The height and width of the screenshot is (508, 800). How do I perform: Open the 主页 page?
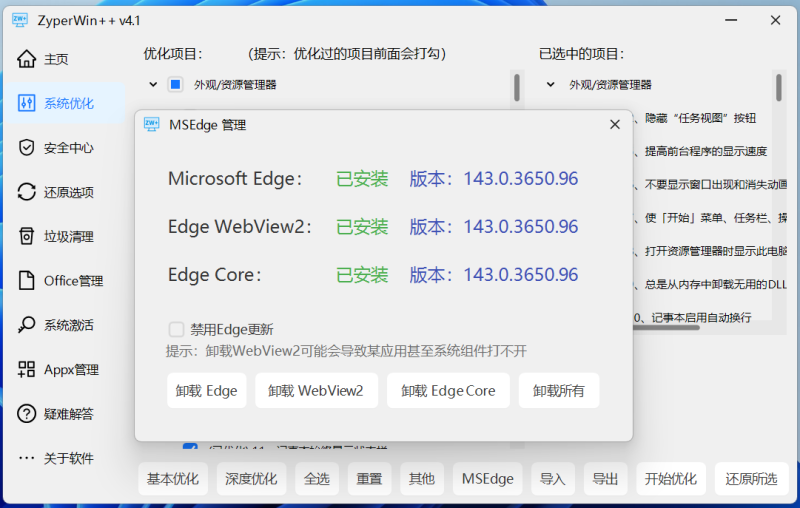(x=65, y=59)
